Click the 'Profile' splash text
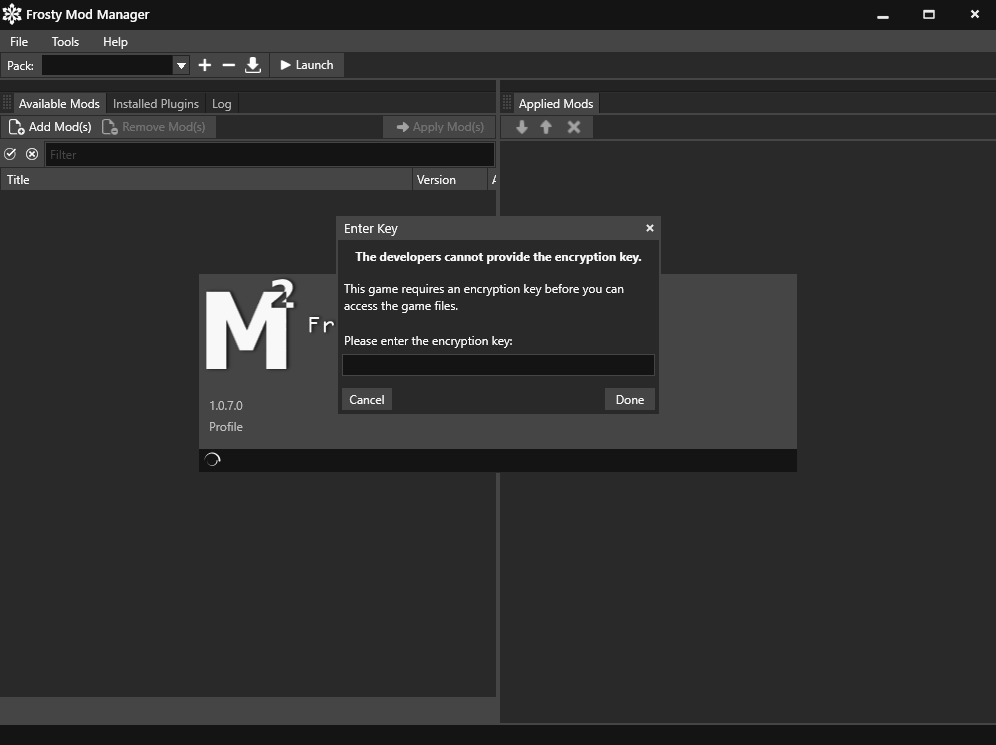The height and width of the screenshot is (745, 996). 225,427
